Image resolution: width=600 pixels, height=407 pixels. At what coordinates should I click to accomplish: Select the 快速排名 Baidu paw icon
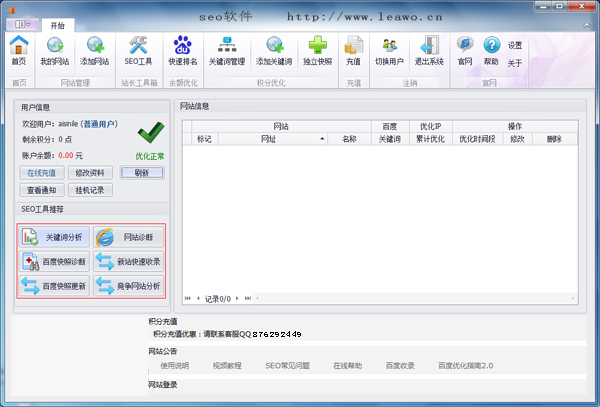pos(183,51)
